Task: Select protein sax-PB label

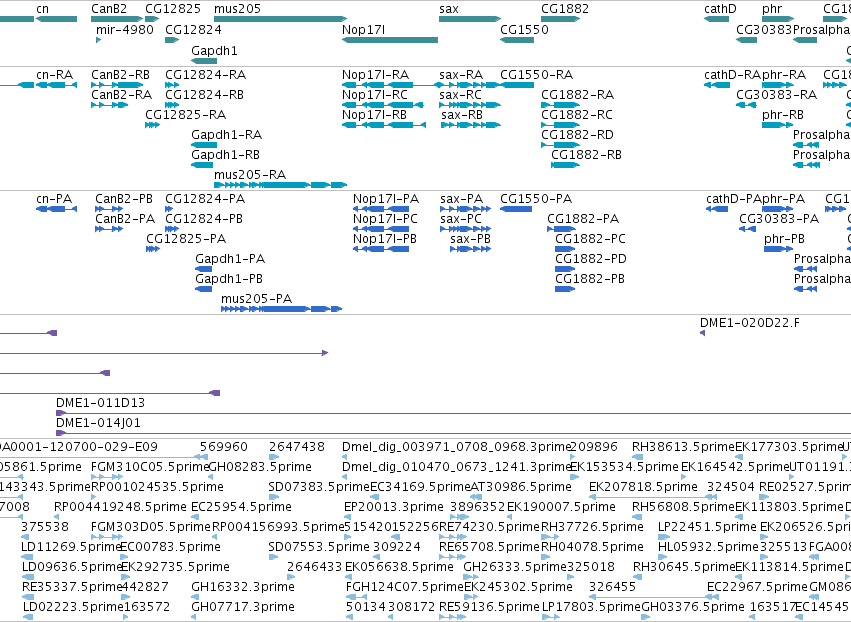Action: click(x=471, y=238)
